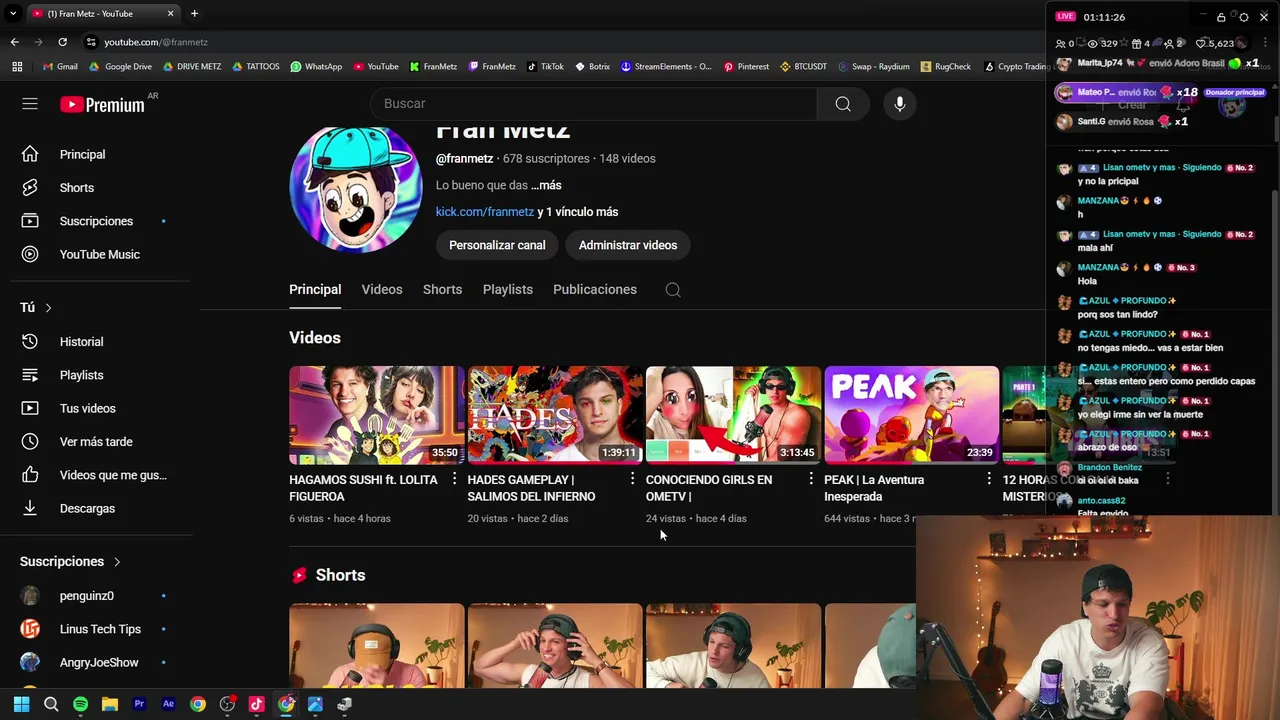Open the Windows Start menu
This screenshot has width=1280, height=720.
tap(21, 704)
